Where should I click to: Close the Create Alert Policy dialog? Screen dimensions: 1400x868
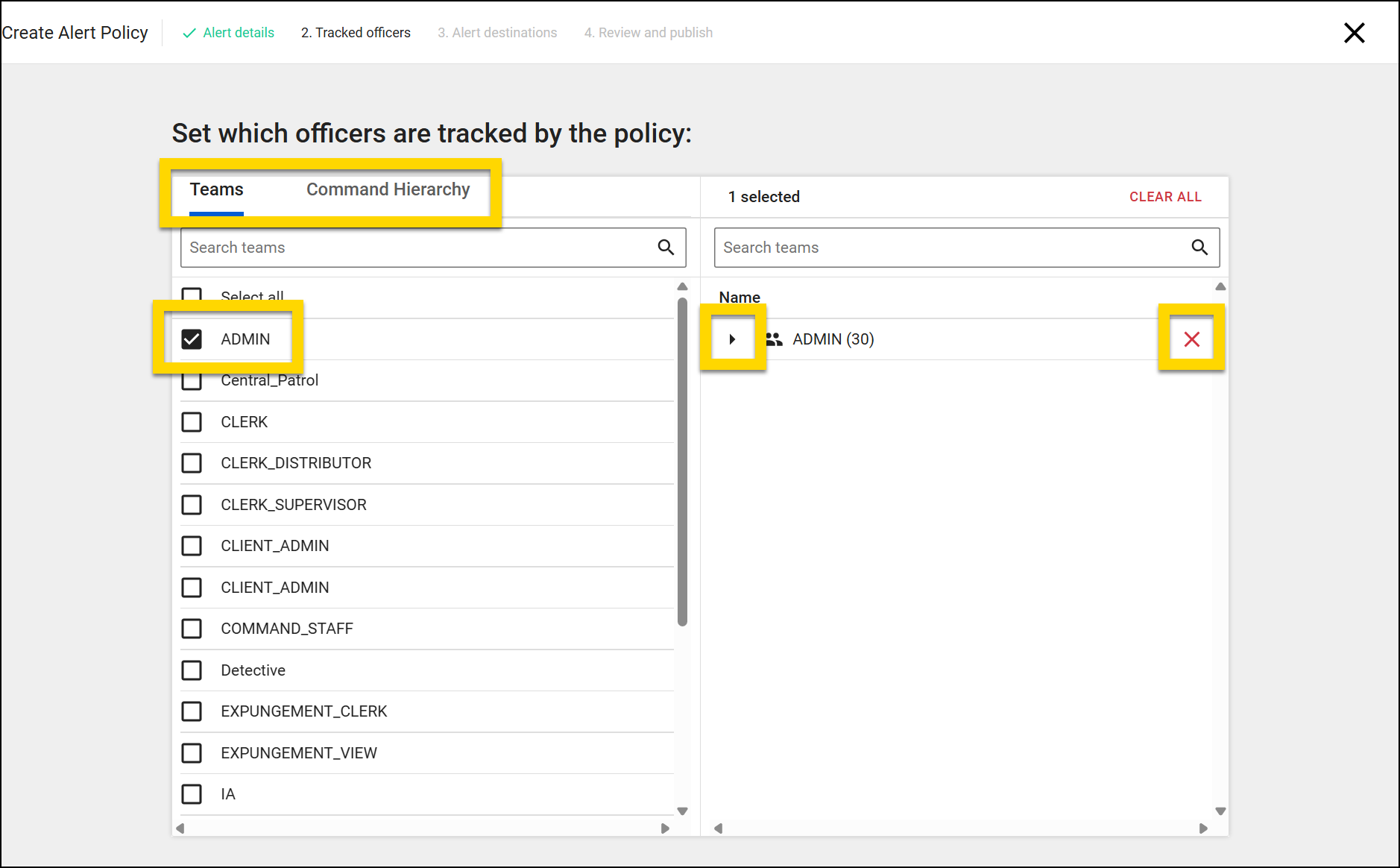1354,33
